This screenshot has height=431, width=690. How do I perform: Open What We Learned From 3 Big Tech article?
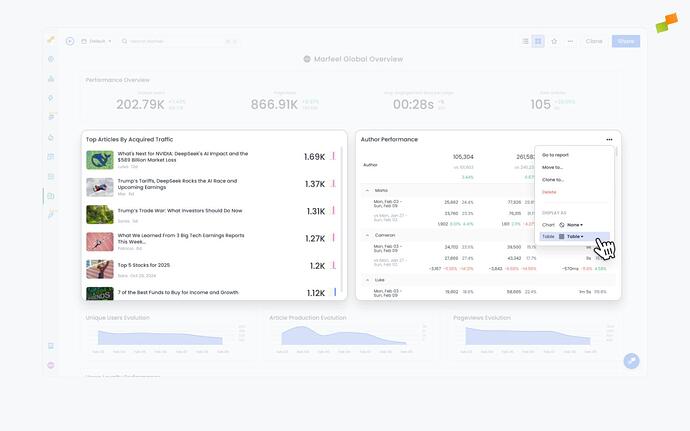coord(181,239)
